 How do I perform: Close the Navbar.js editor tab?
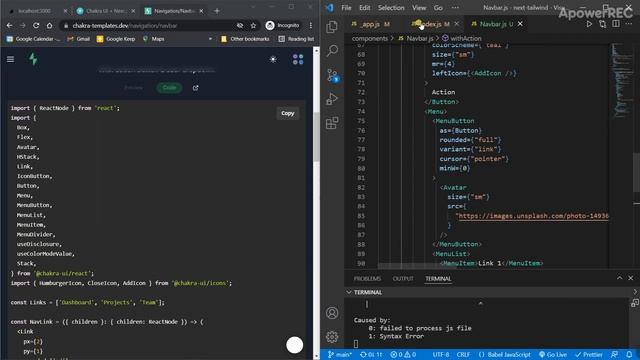520,24
